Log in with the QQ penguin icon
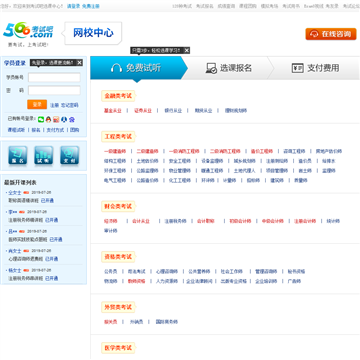This screenshot has width=360, height=360. pos(49,119)
